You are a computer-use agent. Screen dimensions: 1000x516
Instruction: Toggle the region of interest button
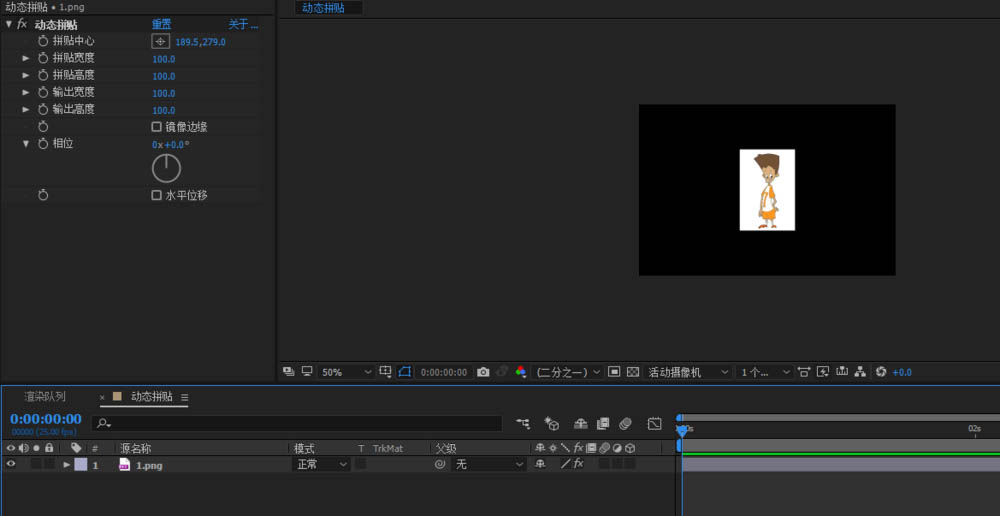click(614, 372)
